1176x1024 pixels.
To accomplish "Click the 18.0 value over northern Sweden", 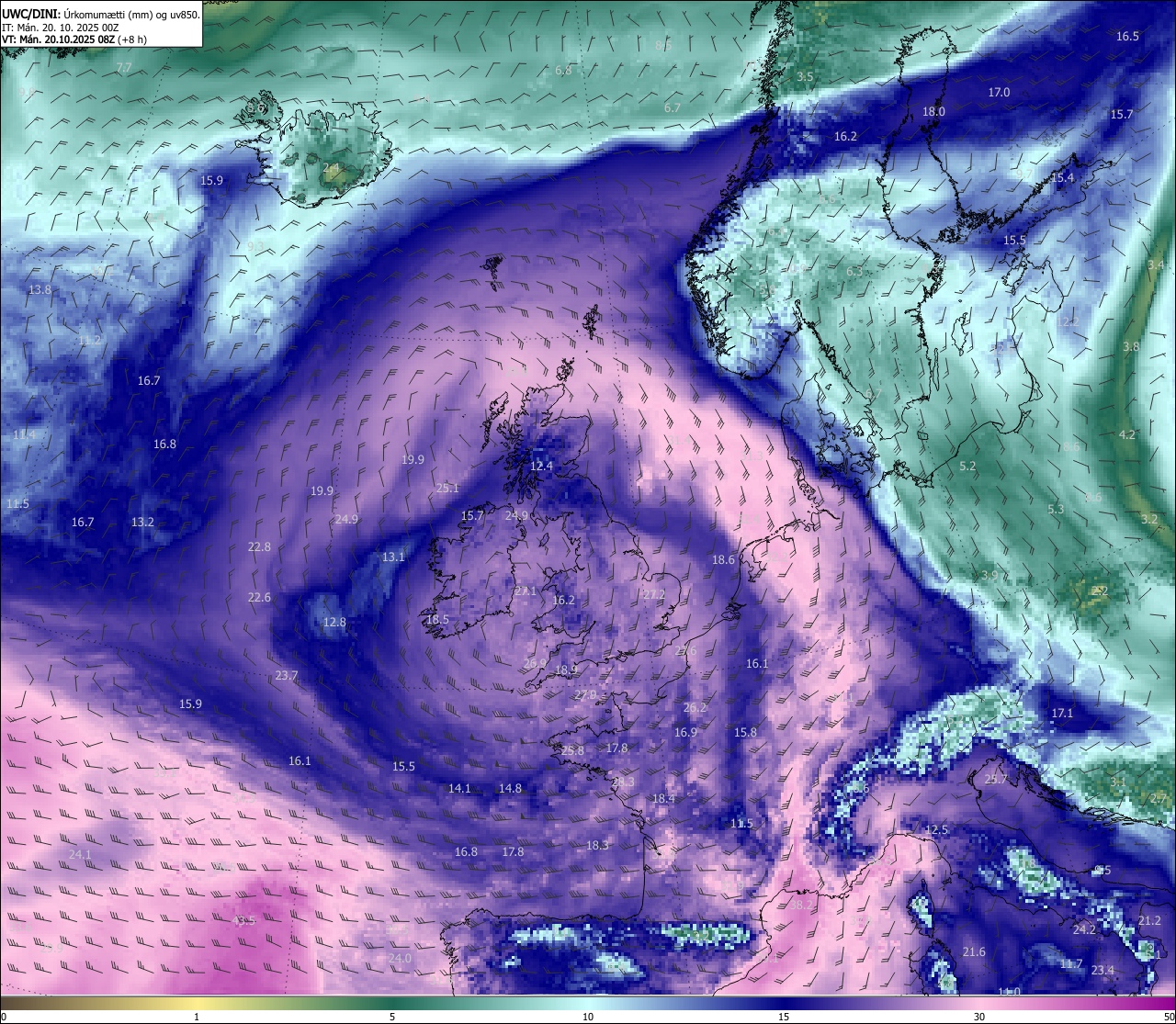I will click(x=933, y=112).
